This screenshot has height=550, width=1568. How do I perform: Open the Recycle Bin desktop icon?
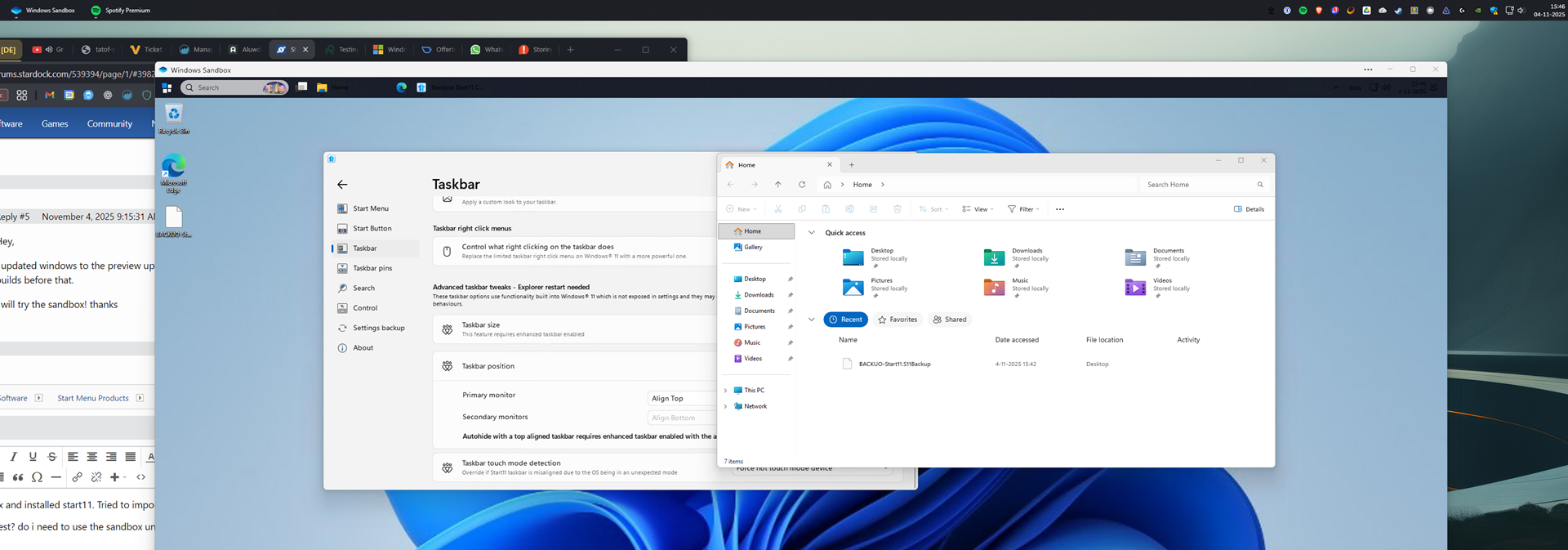click(x=173, y=115)
